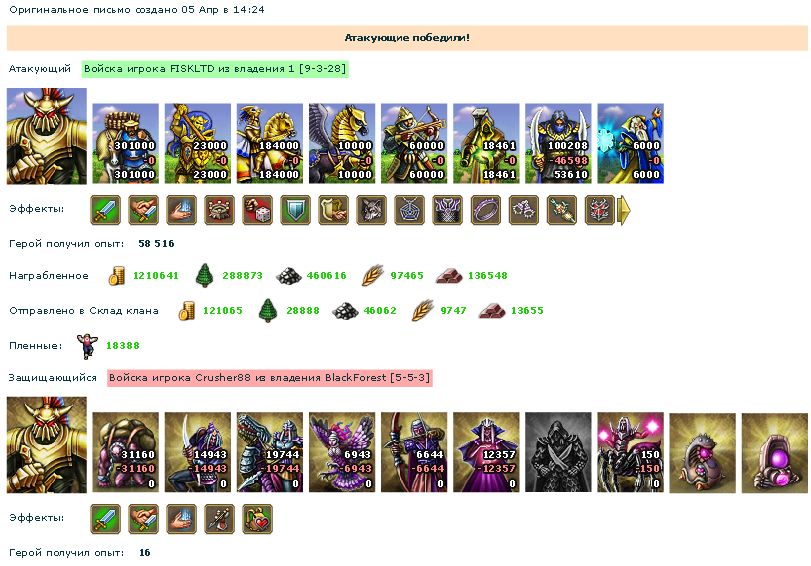Open defender link Crusher88 BlackForest
The height and width of the screenshot is (566, 811).
(x=269, y=378)
